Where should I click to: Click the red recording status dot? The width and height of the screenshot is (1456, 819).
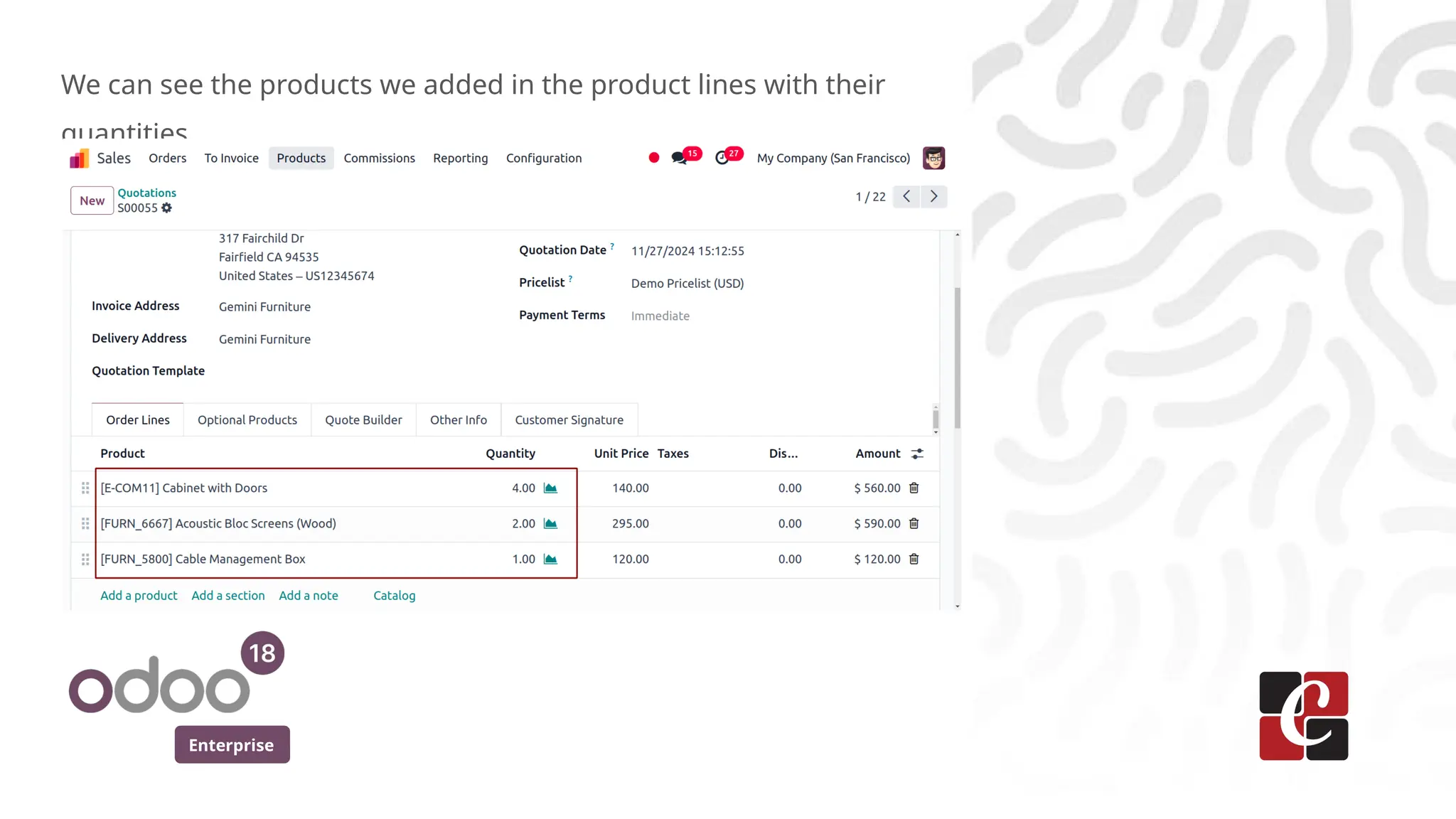coord(654,158)
